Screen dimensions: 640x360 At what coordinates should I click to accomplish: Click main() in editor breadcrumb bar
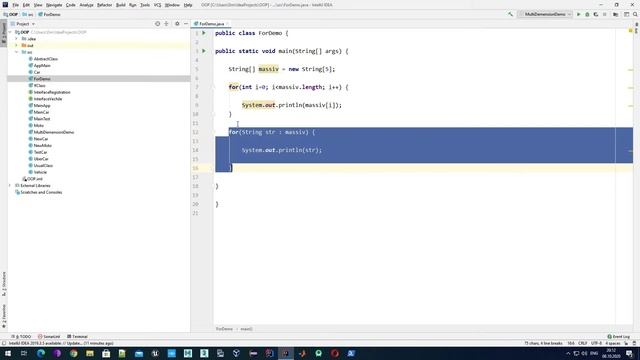click(246, 329)
